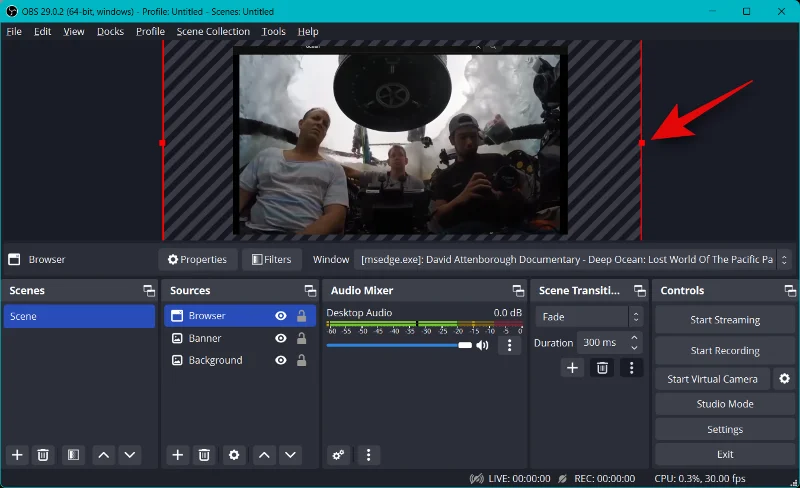Open the Fade transition dropdown
This screenshot has width=800, height=488.
(x=589, y=316)
